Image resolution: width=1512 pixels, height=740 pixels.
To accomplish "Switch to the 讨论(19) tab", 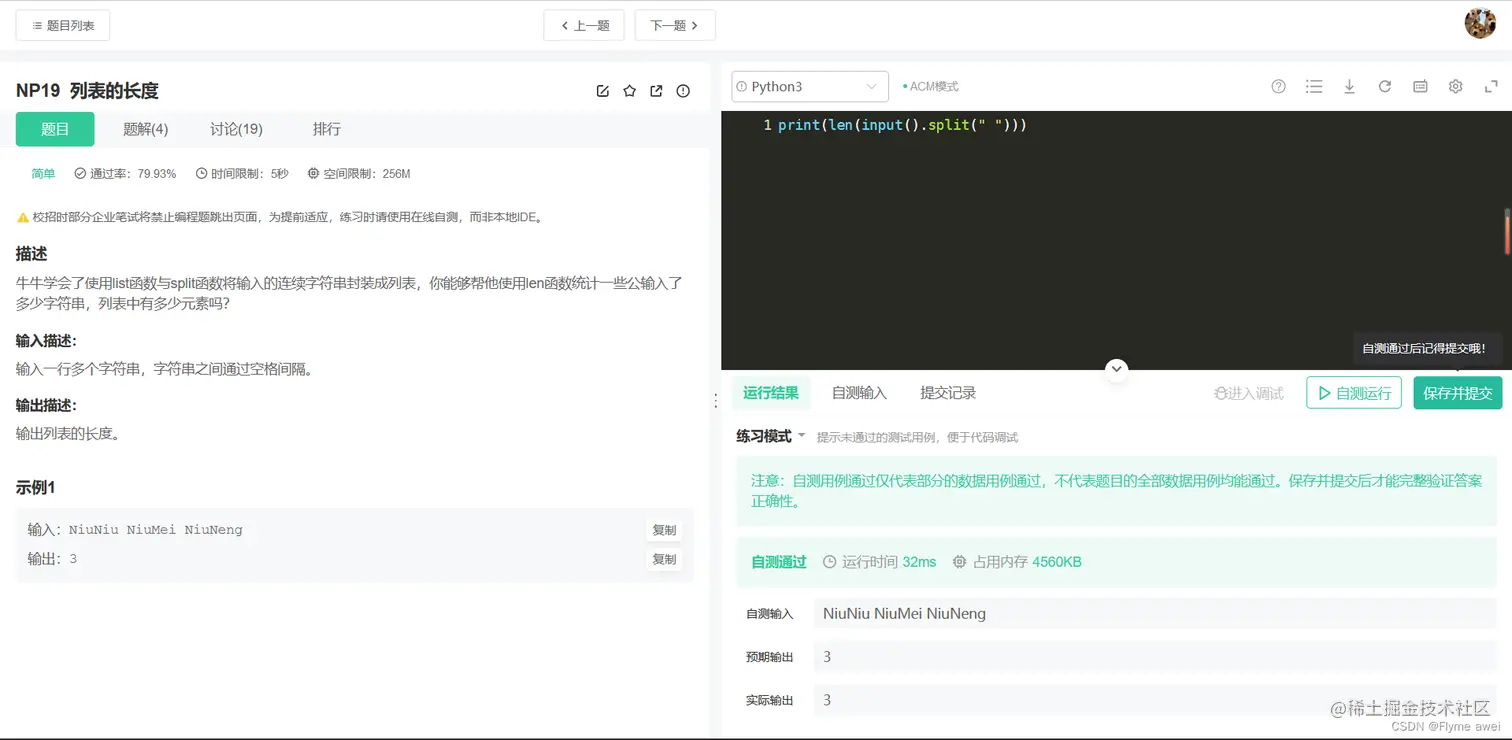I will [x=235, y=128].
